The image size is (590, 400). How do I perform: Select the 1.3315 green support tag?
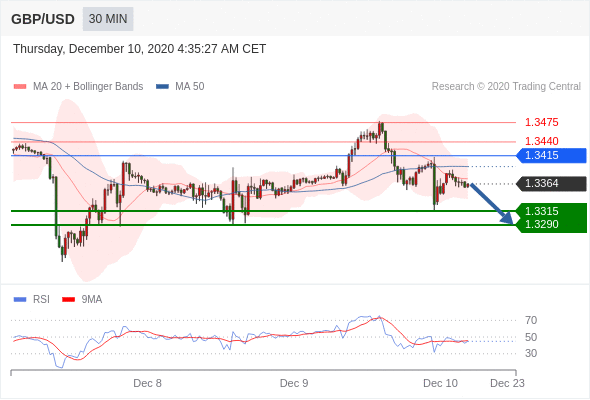click(x=551, y=211)
